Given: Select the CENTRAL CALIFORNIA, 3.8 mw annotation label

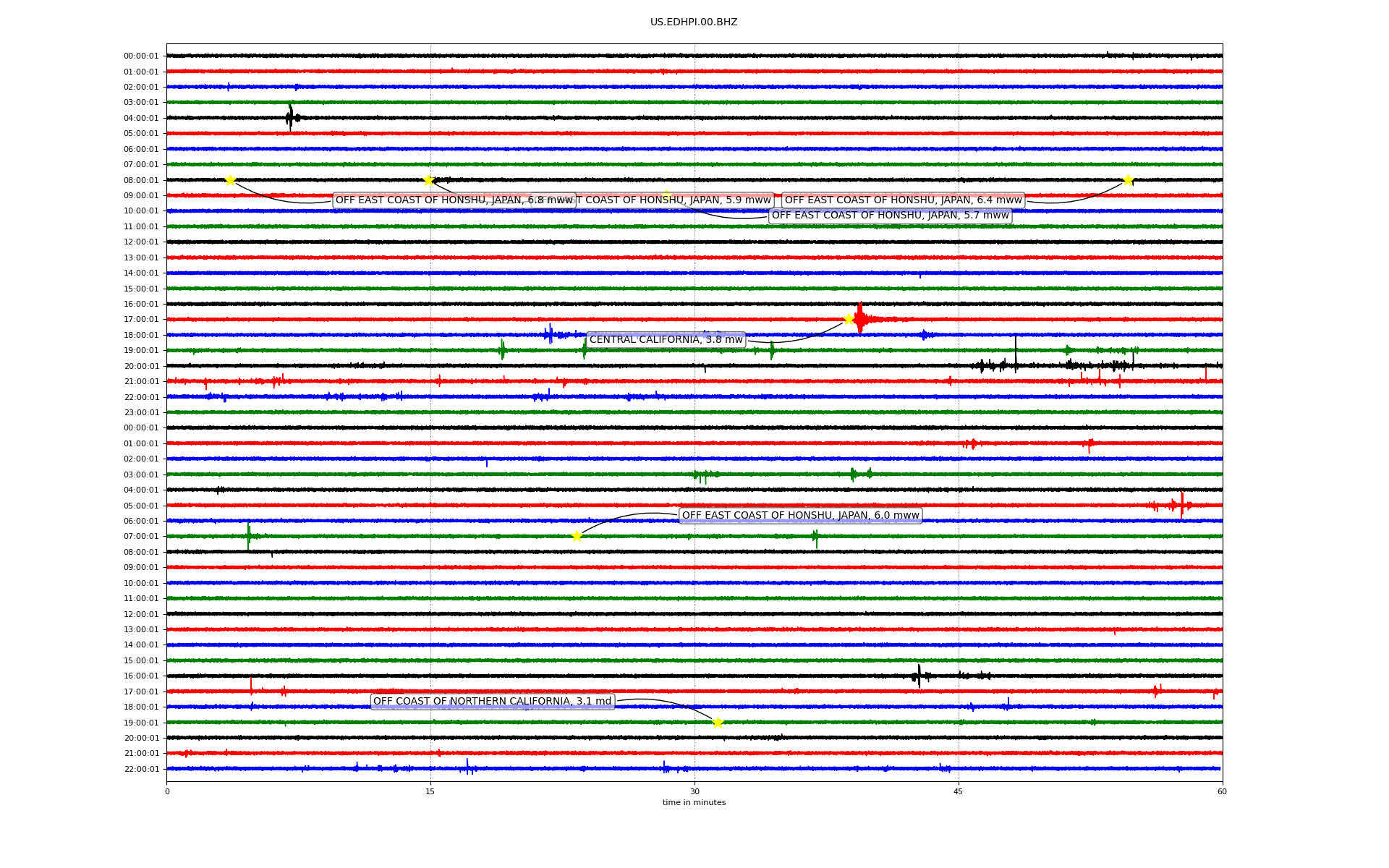Looking at the screenshot, I should [666, 340].
